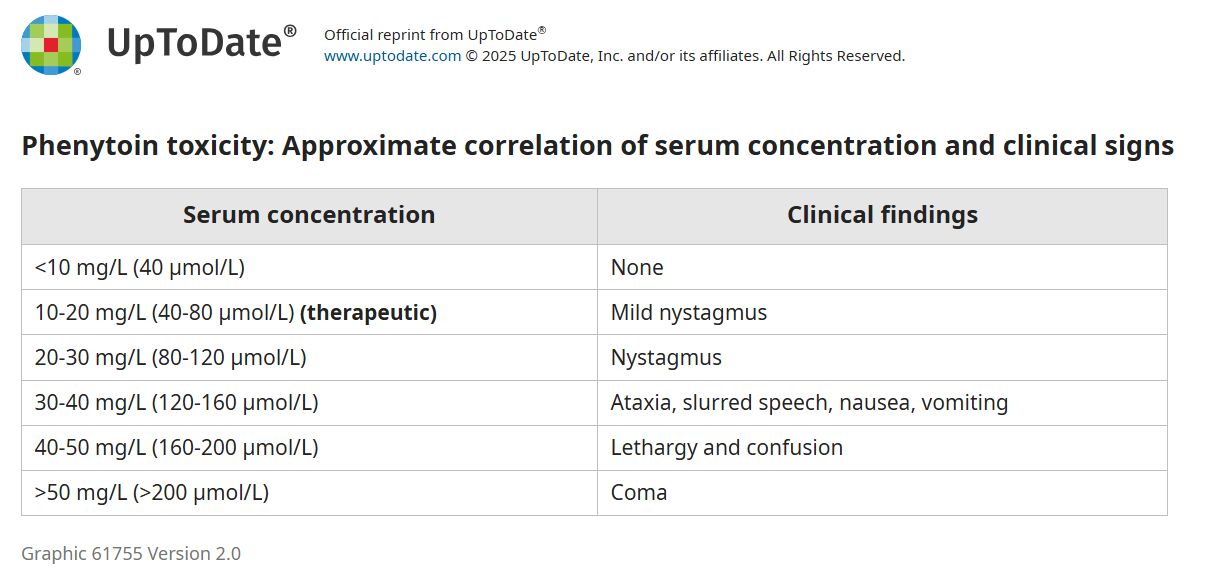Click the UpToDate logo icon

coord(51,45)
